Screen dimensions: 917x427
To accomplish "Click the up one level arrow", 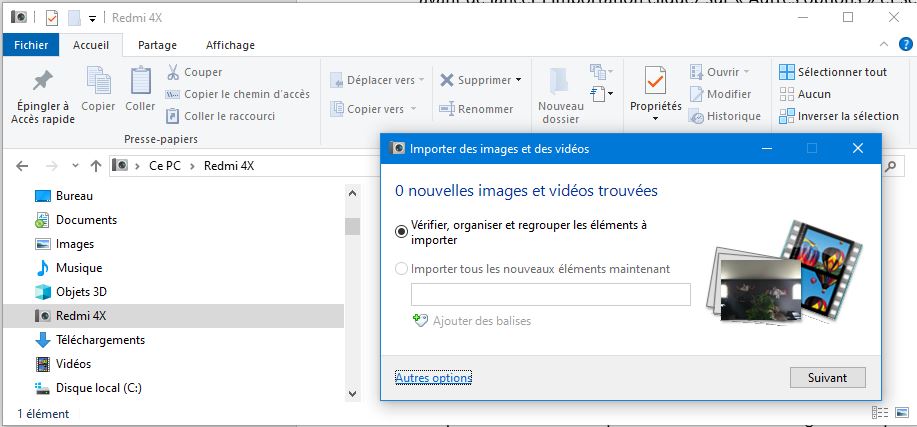I will click(96, 166).
